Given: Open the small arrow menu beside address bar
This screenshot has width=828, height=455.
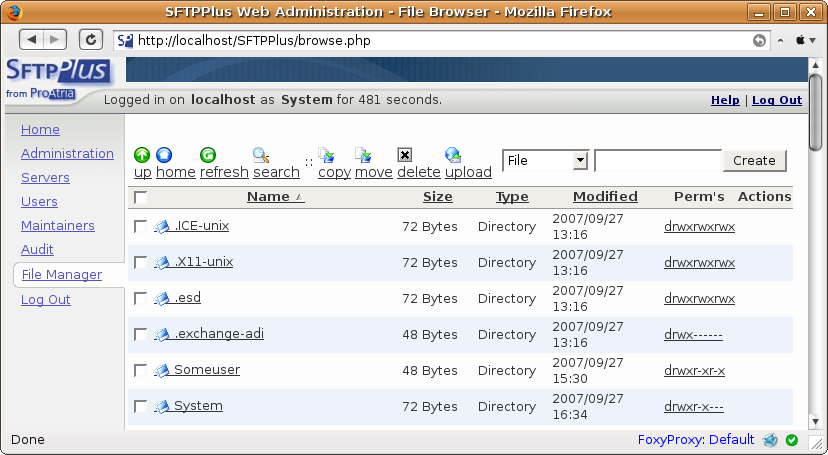Looking at the screenshot, I should tap(780, 41).
